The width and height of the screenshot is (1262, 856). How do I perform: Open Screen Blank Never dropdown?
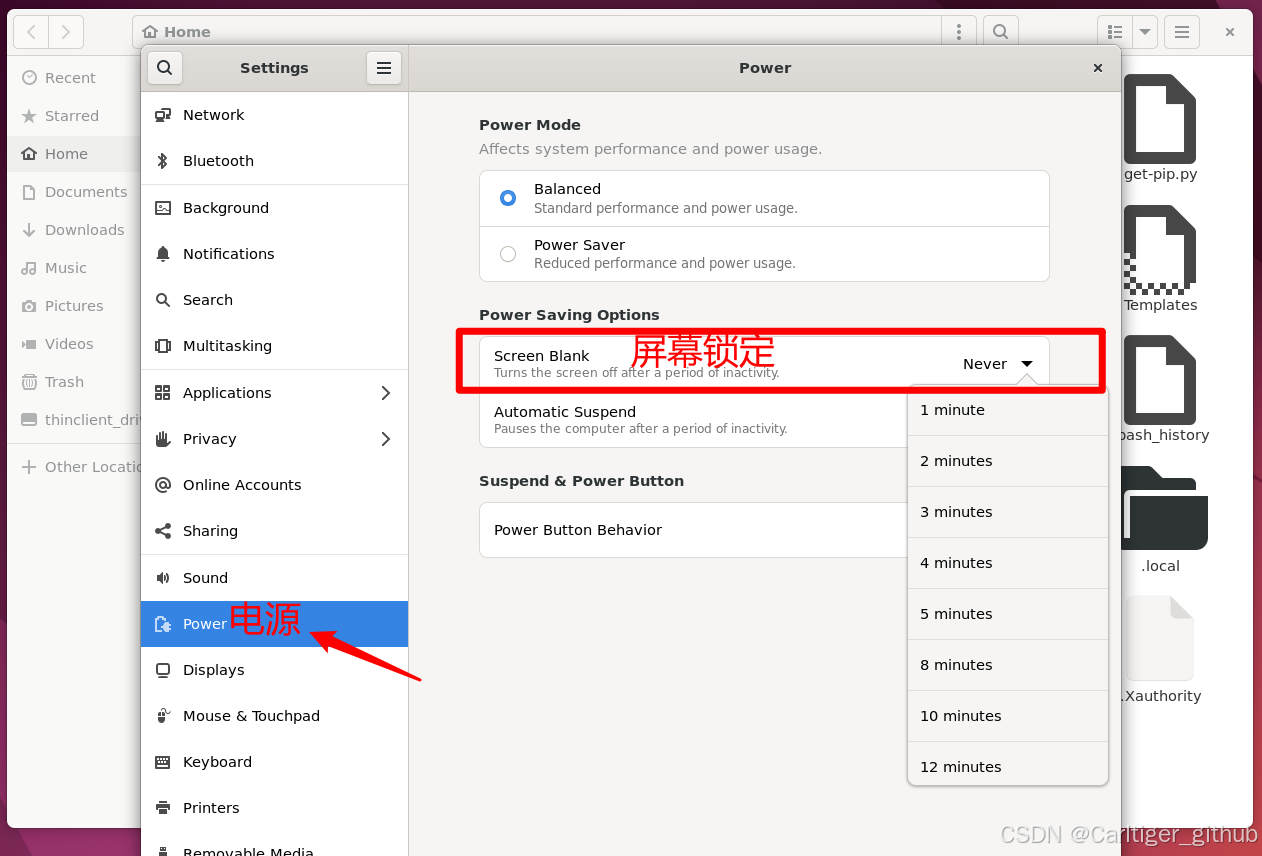997,364
